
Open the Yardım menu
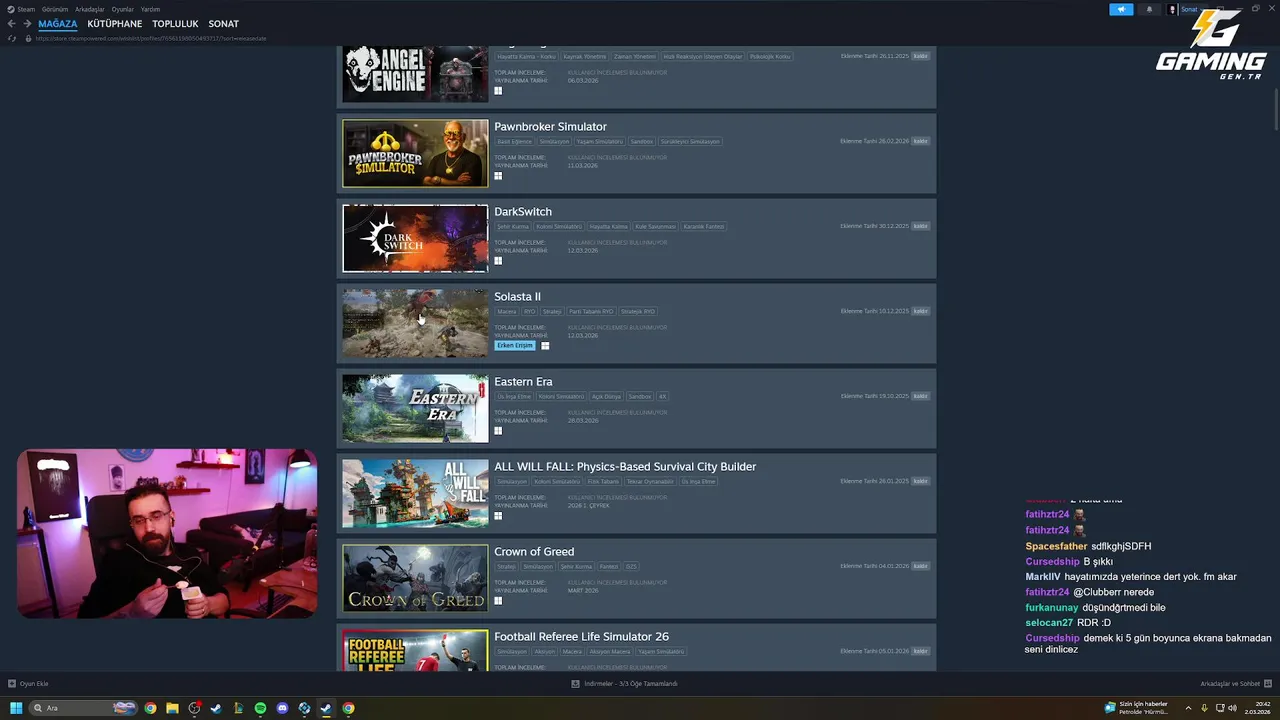150,9
